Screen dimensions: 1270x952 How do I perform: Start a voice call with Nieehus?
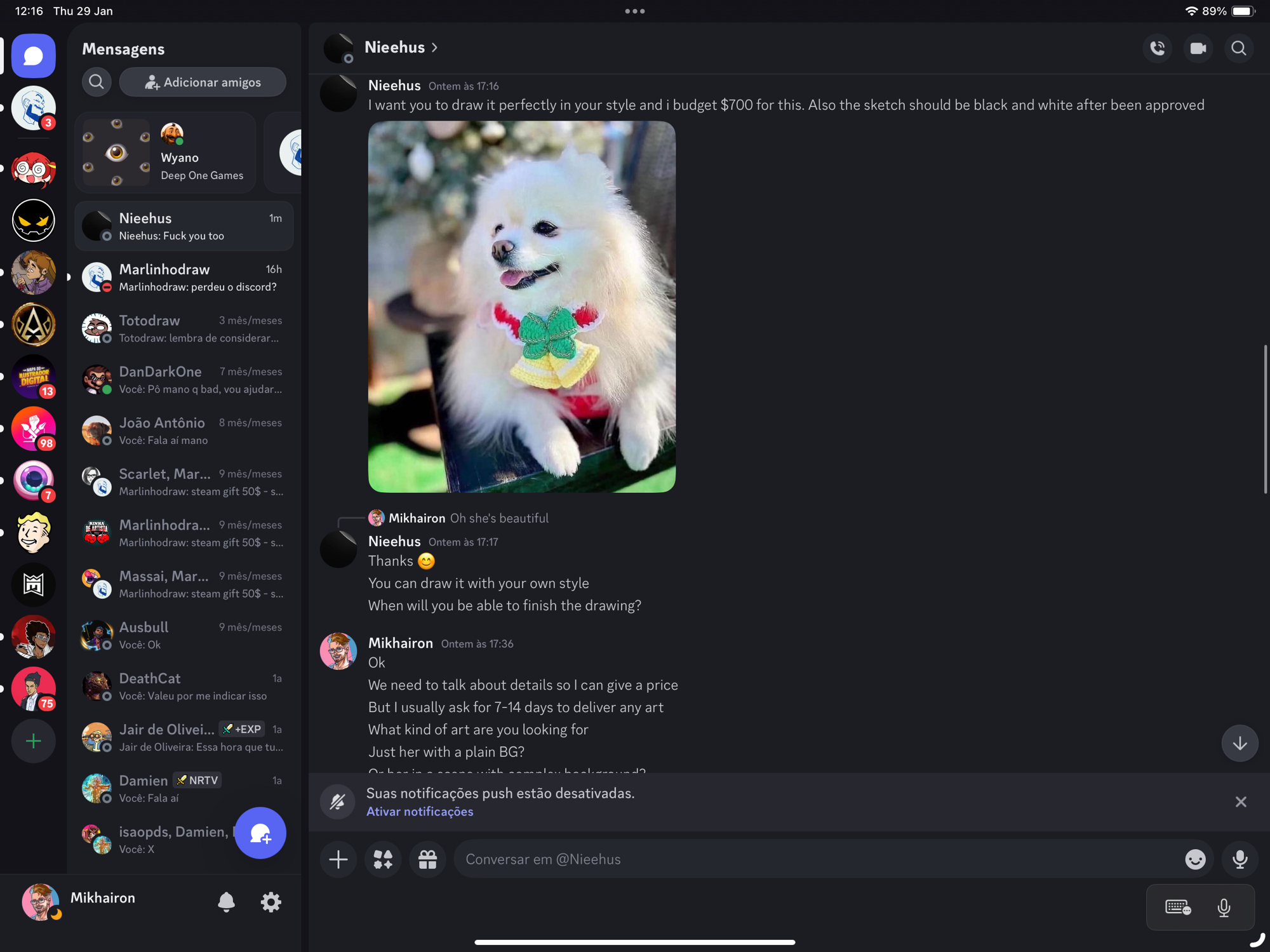pos(1157,48)
